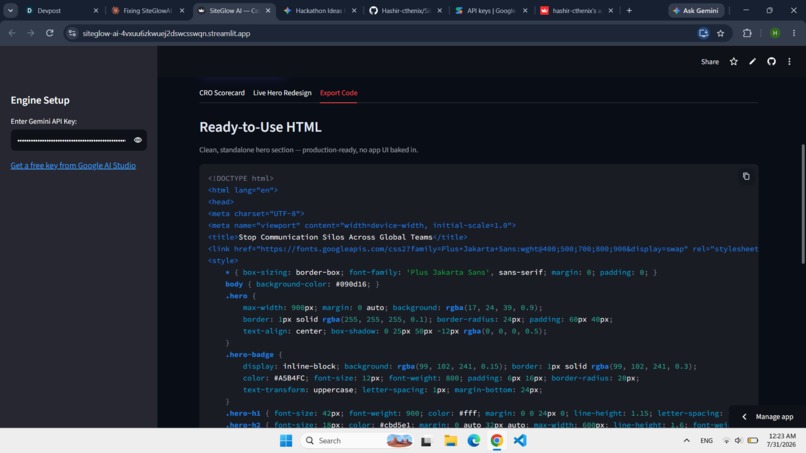This screenshot has width=806, height=453.
Task: Open the battery status icon
Action: 753,441
